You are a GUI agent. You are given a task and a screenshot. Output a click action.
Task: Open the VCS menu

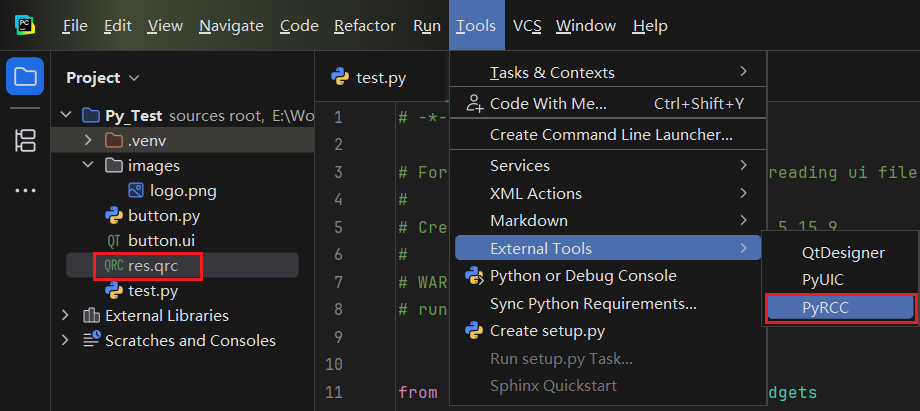coord(527,26)
